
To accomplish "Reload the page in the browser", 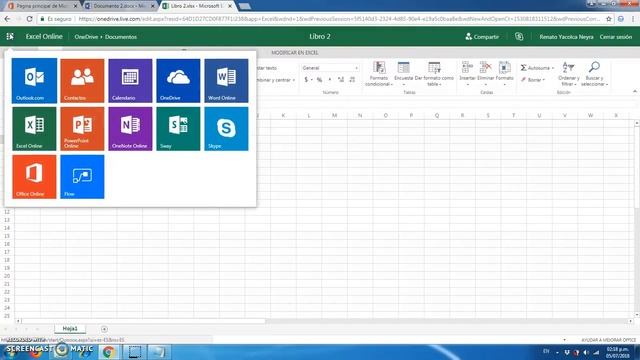I will pos(29,19).
